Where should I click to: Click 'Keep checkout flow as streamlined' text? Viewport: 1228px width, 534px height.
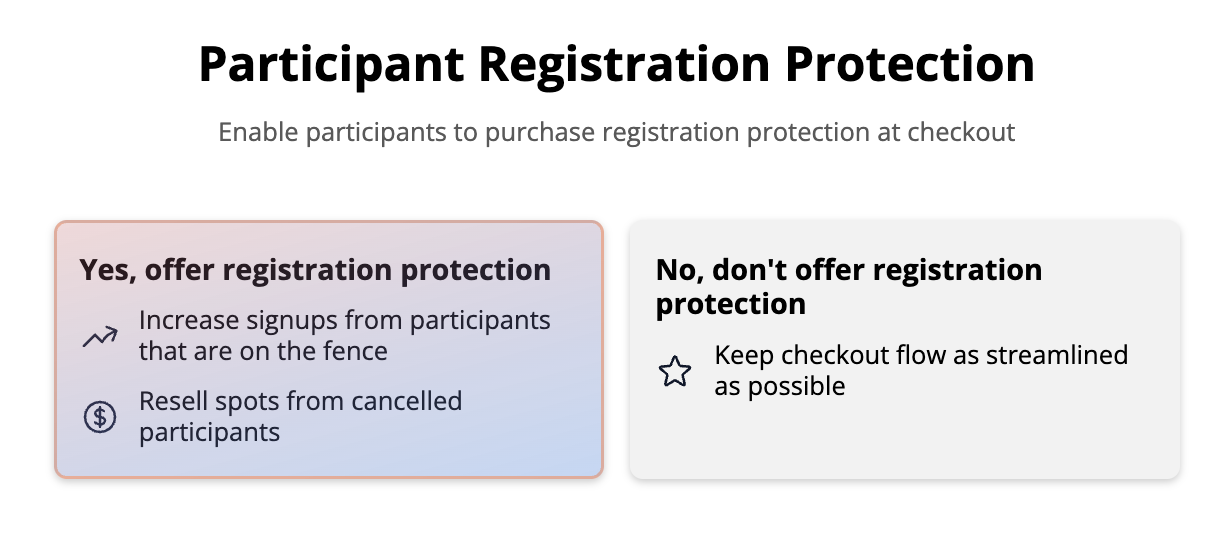click(920, 356)
